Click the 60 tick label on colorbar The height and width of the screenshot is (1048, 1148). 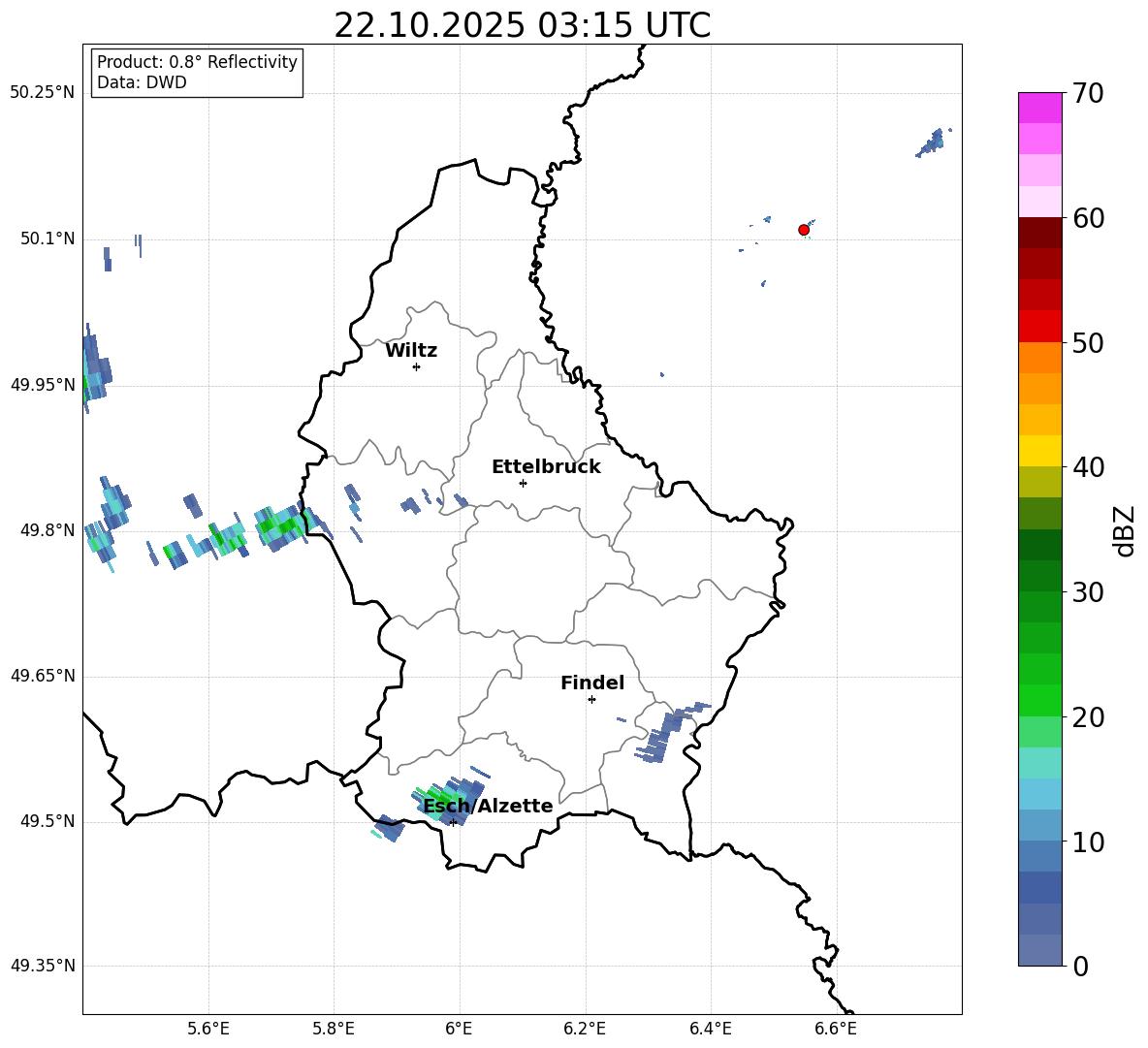1090,218
